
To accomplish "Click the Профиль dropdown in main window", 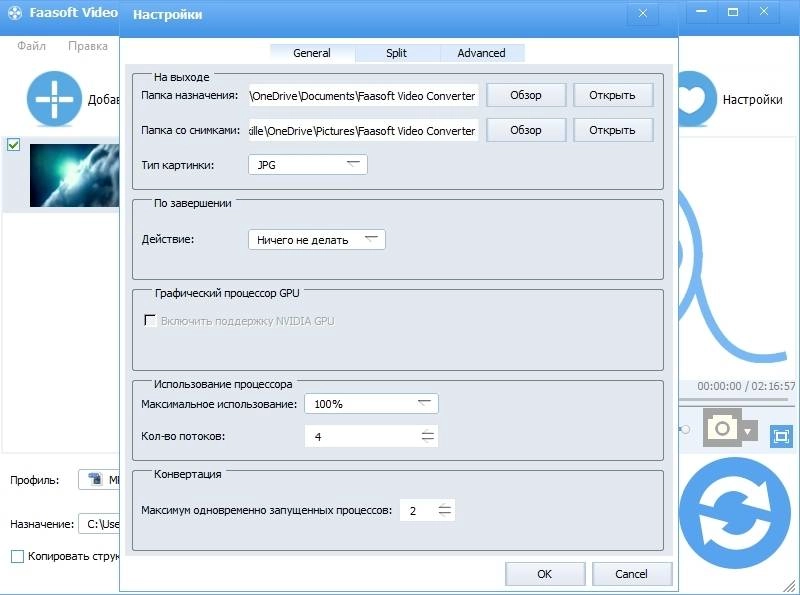I will [99, 480].
